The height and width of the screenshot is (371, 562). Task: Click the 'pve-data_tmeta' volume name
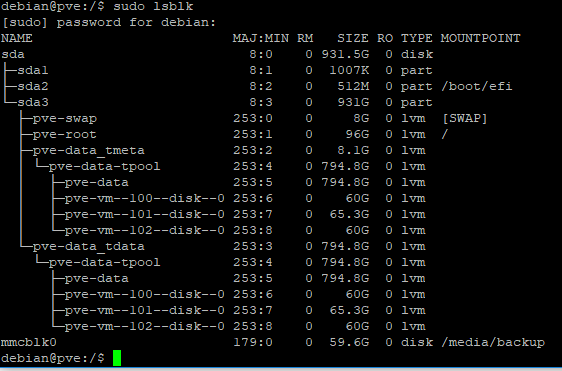pos(89,151)
